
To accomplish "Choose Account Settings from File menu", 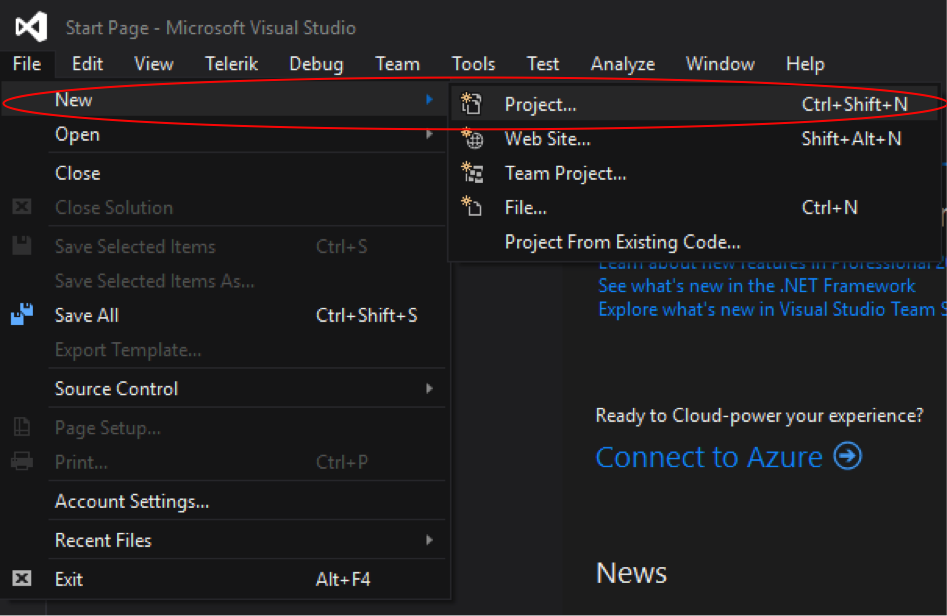I will (131, 501).
